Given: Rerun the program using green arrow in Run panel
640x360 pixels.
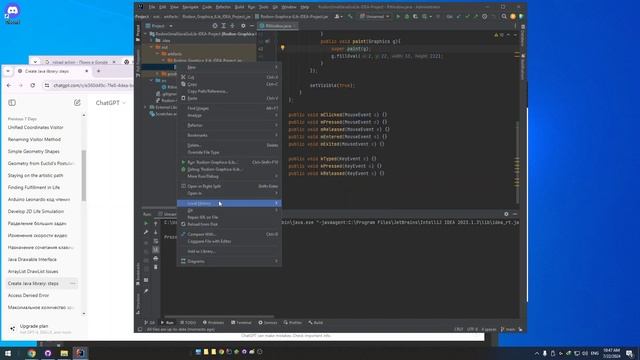Looking at the screenshot, I should [x=146, y=224].
